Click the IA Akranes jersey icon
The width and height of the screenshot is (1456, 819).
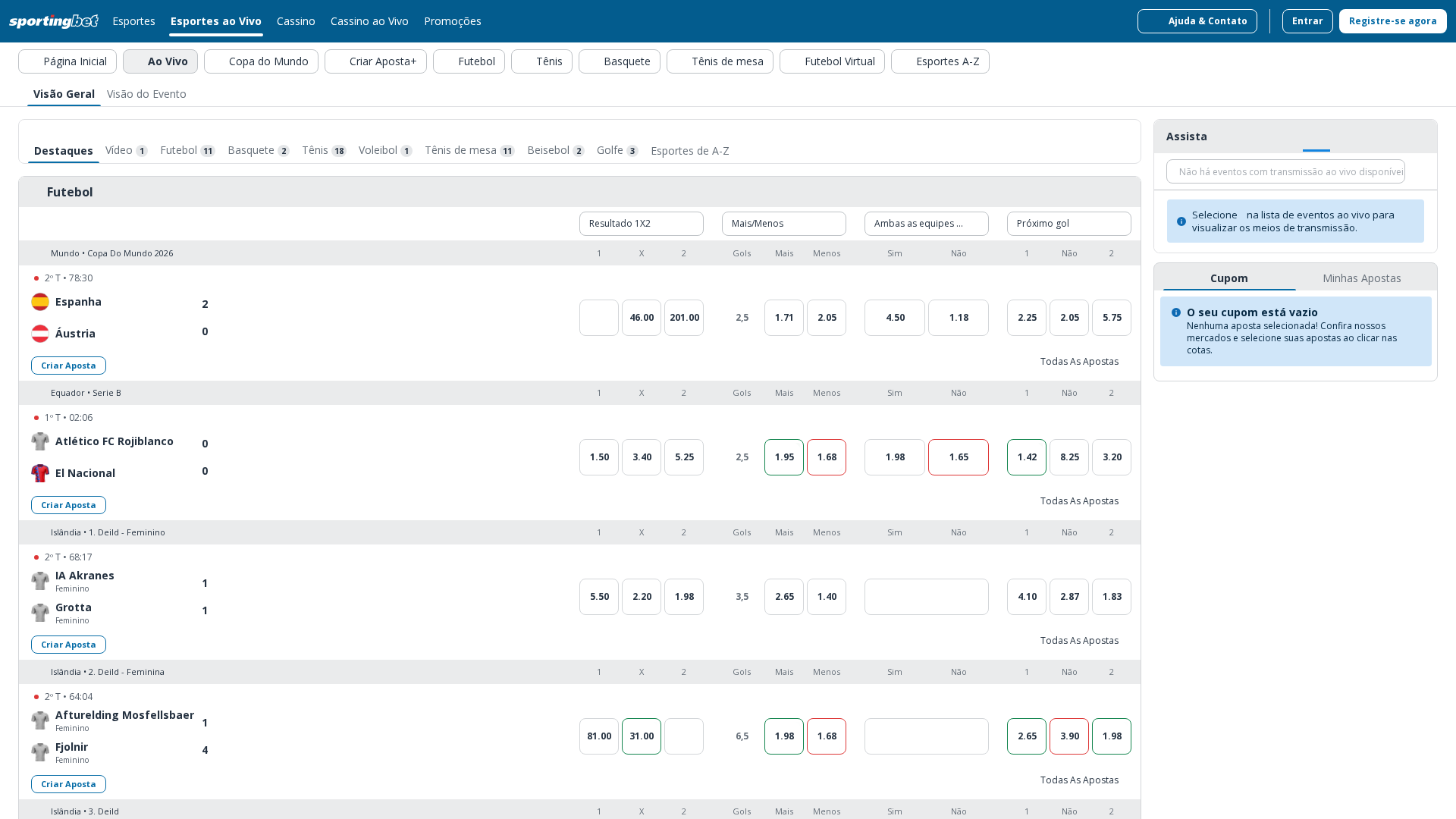pos(40,581)
